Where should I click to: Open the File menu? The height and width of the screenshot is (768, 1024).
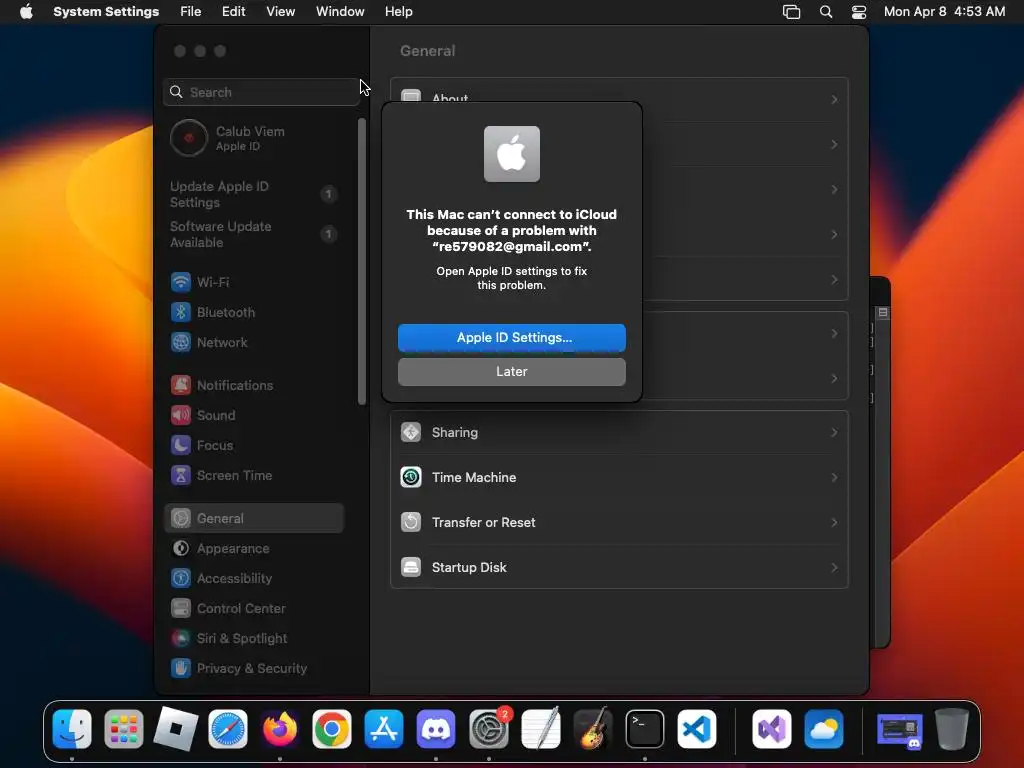click(x=191, y=11)
